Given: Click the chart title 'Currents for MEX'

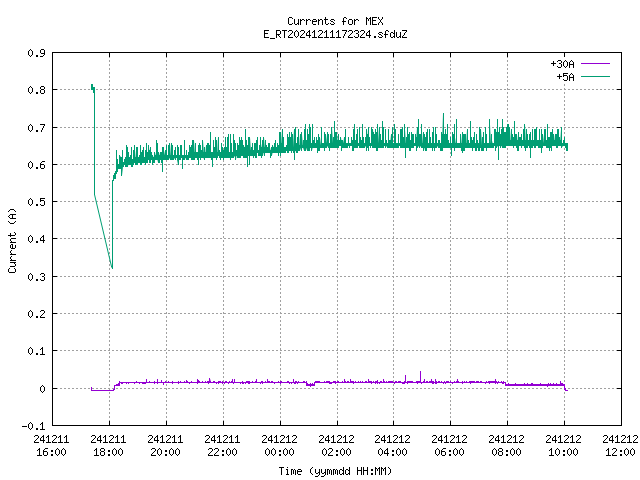Looking at the screenshot, I should tap(335, 21).
